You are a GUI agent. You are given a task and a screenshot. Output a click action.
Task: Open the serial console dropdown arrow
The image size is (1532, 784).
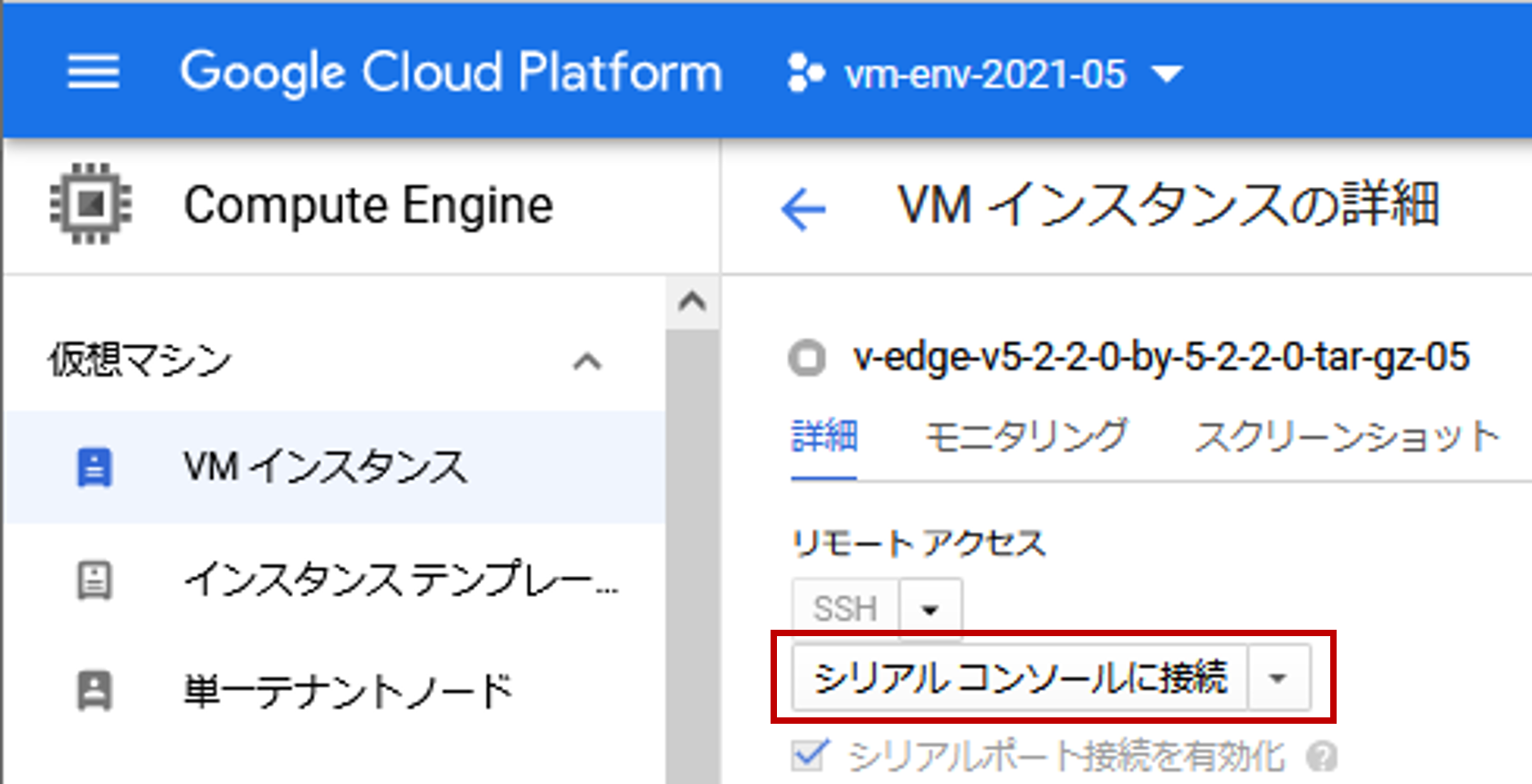[x=1278, y=678]
